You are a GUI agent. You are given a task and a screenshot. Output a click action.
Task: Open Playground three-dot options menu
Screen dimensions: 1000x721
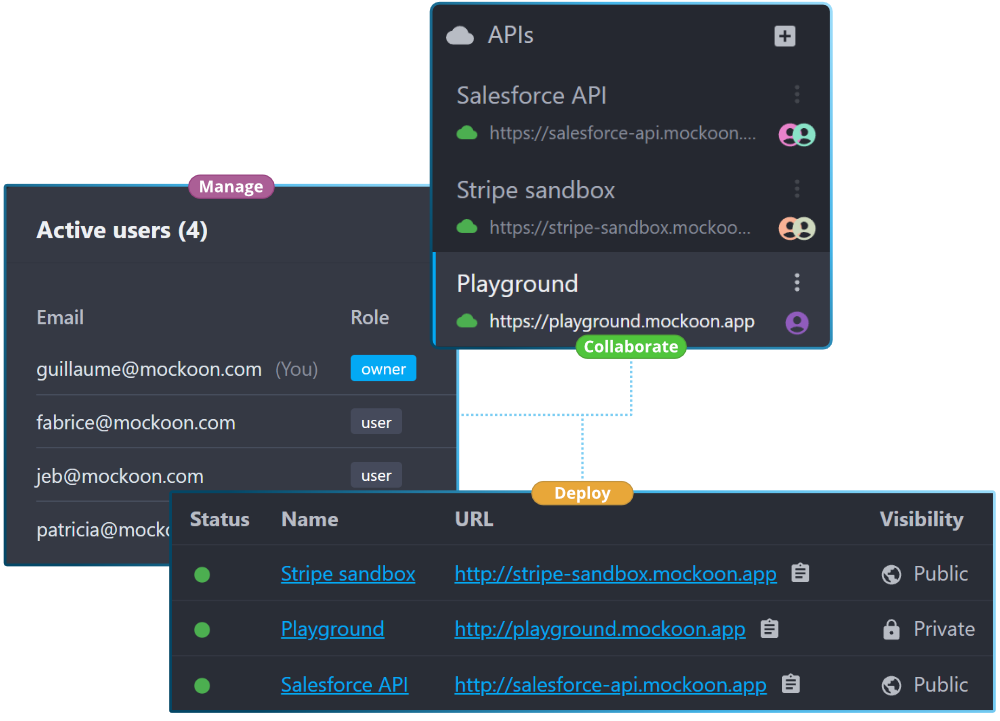[x=797, y=282]
